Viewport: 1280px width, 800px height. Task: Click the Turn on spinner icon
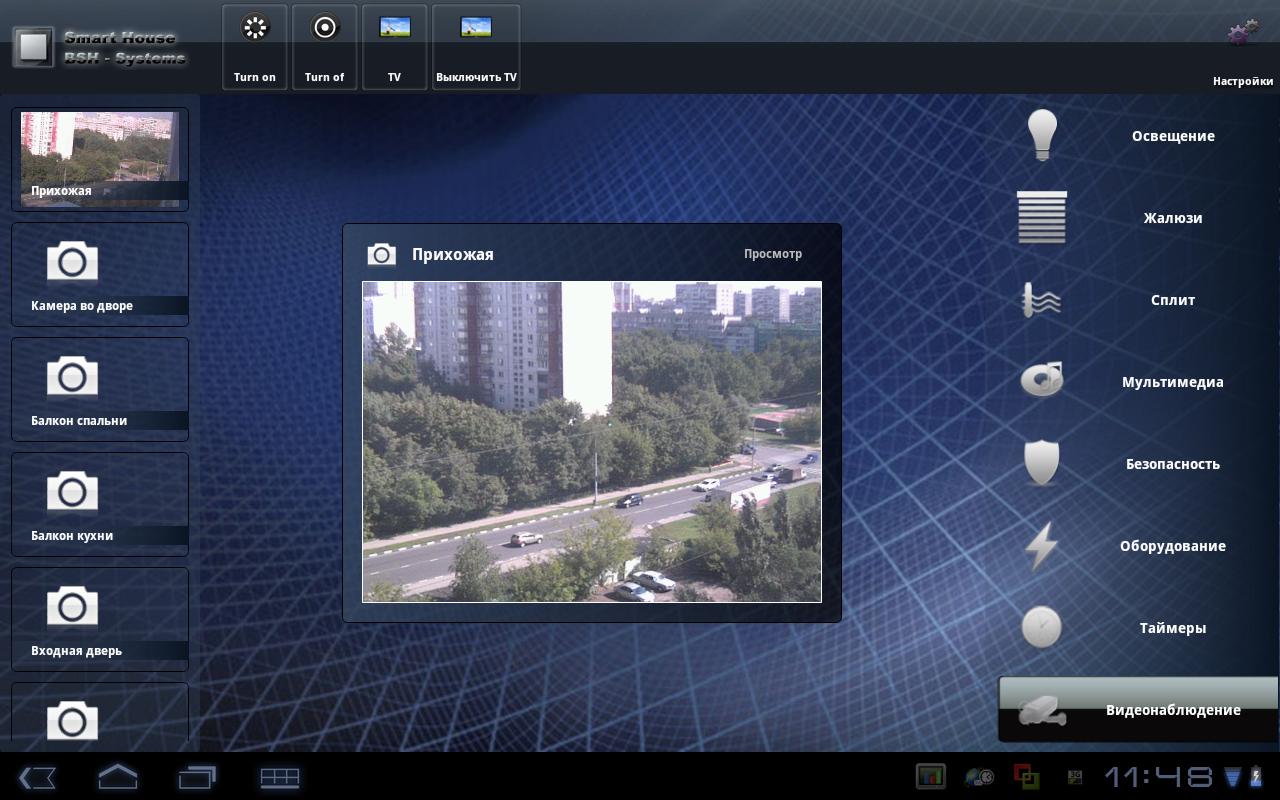pyautogui.click(x=255, y=27)
